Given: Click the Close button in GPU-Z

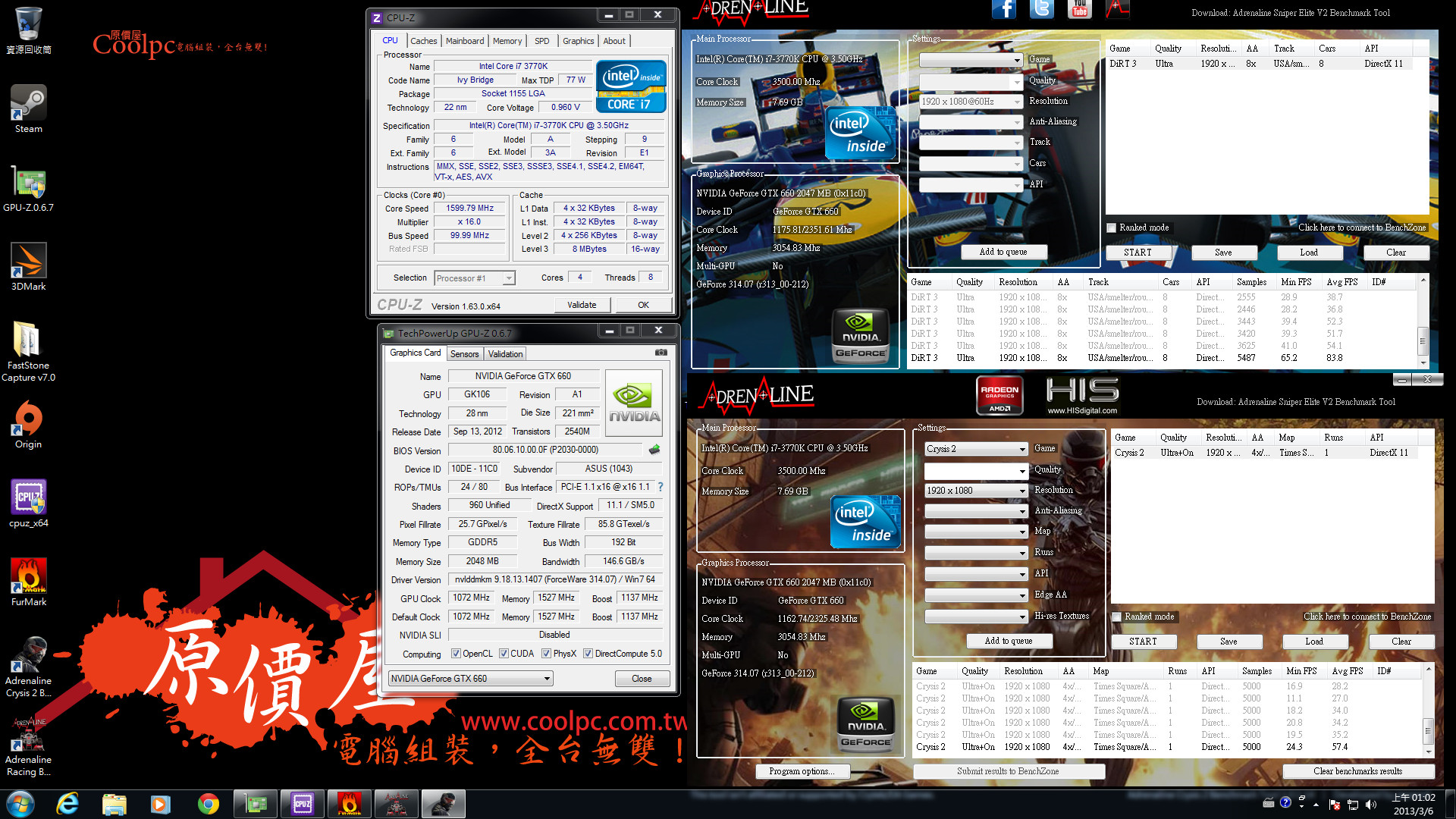Looking at the screenshot, I should click(642, 679).
